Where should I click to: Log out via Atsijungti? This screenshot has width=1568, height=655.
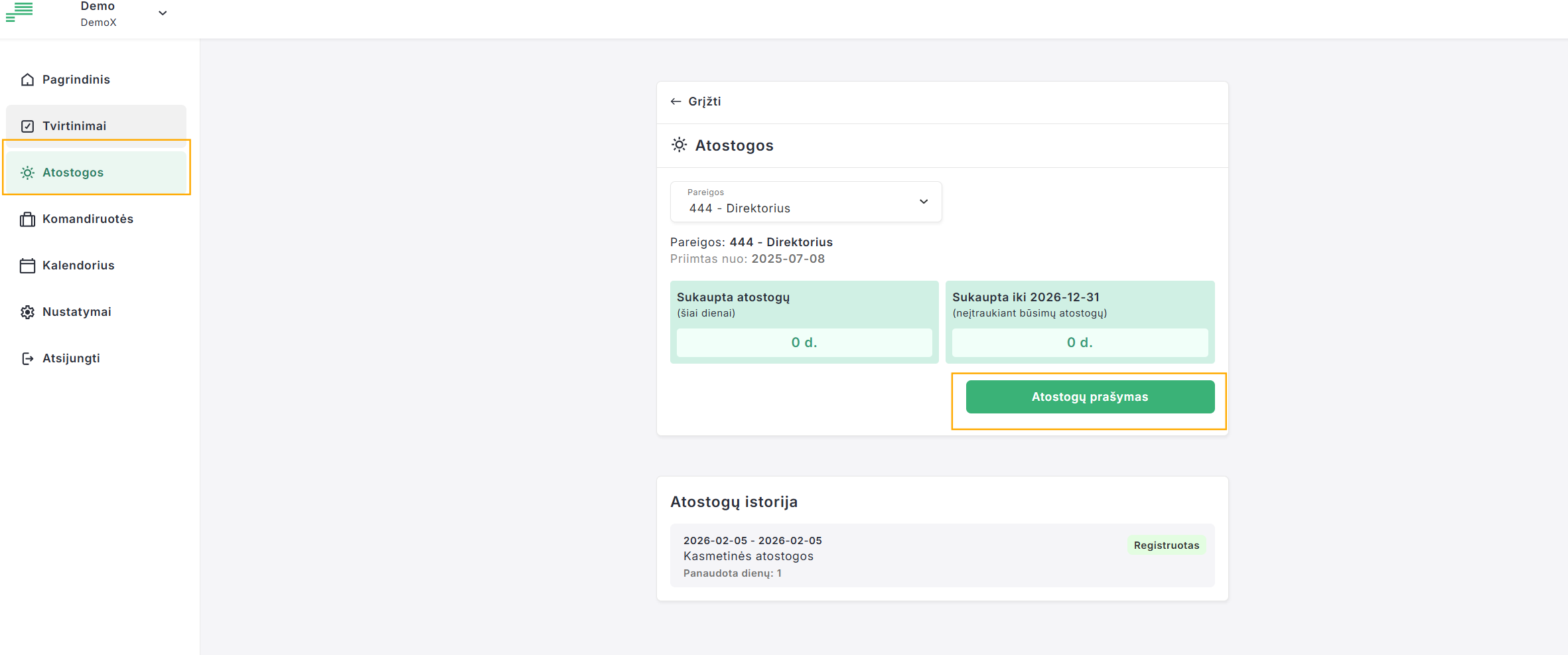96,358
